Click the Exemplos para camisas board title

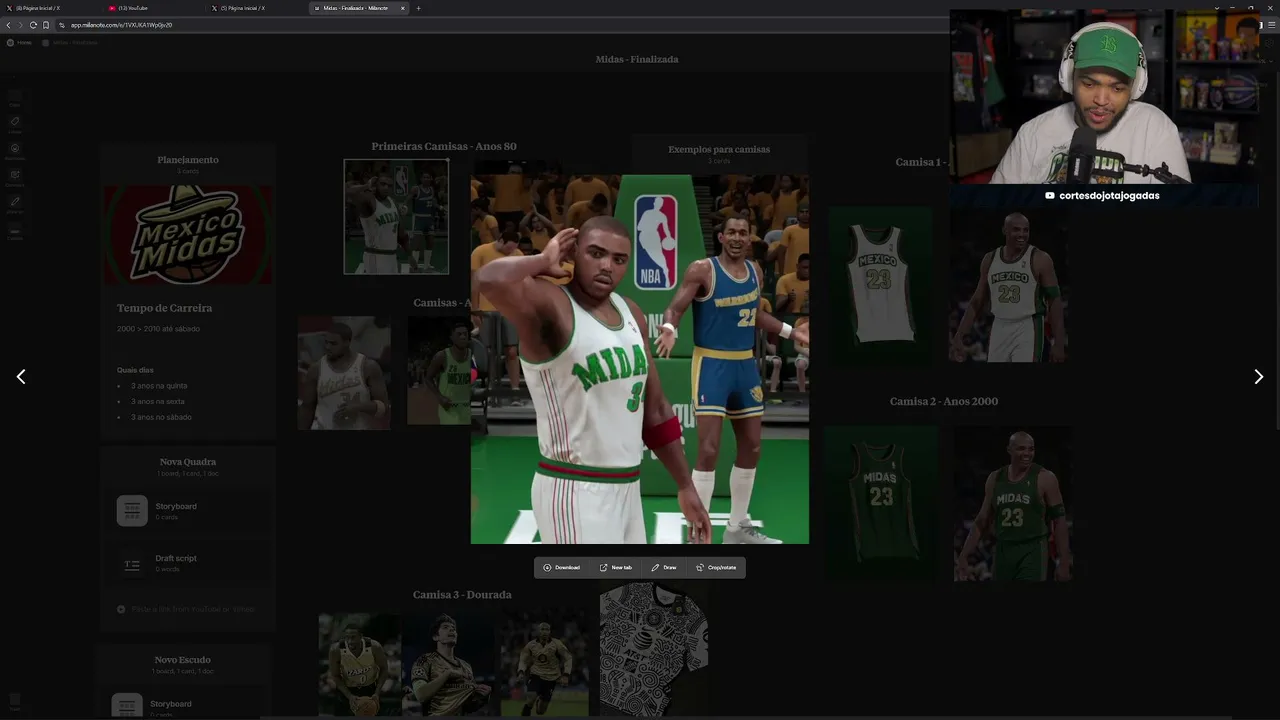pyautogui.click(x=719, y=150)
